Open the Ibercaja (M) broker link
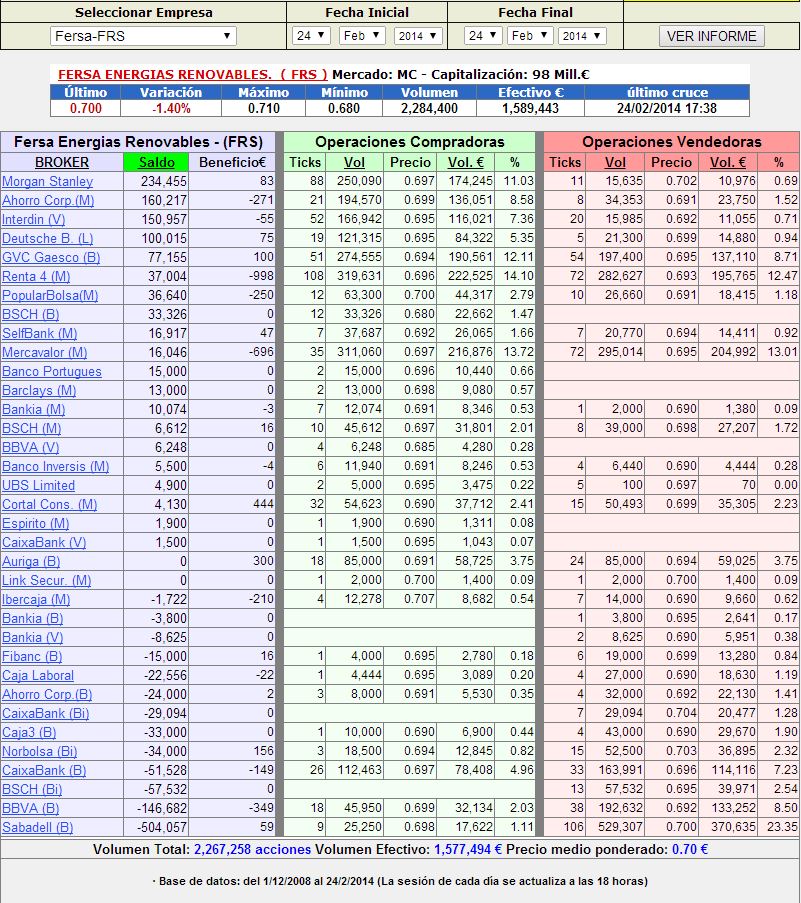Screen dimensions: 801x903 click(36, 600)
